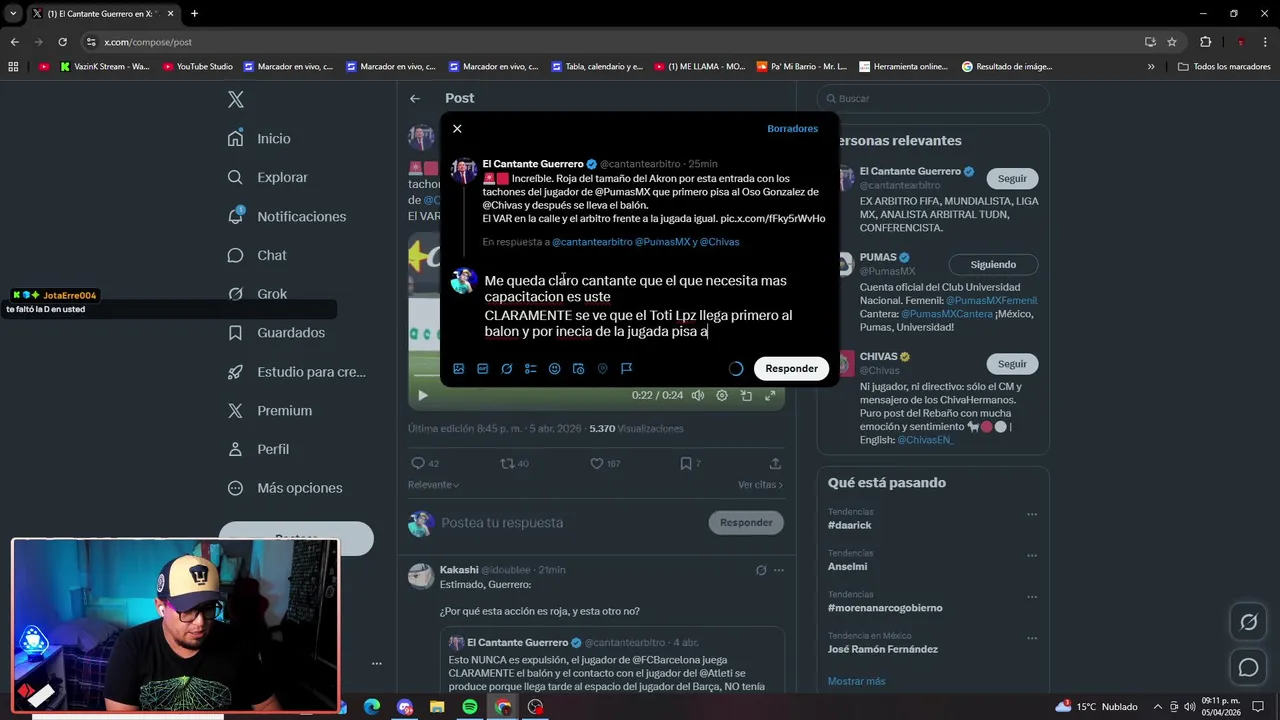1280x720 pixels.
Task: Add a poll to the reply
Action: (x=531, y=369)
